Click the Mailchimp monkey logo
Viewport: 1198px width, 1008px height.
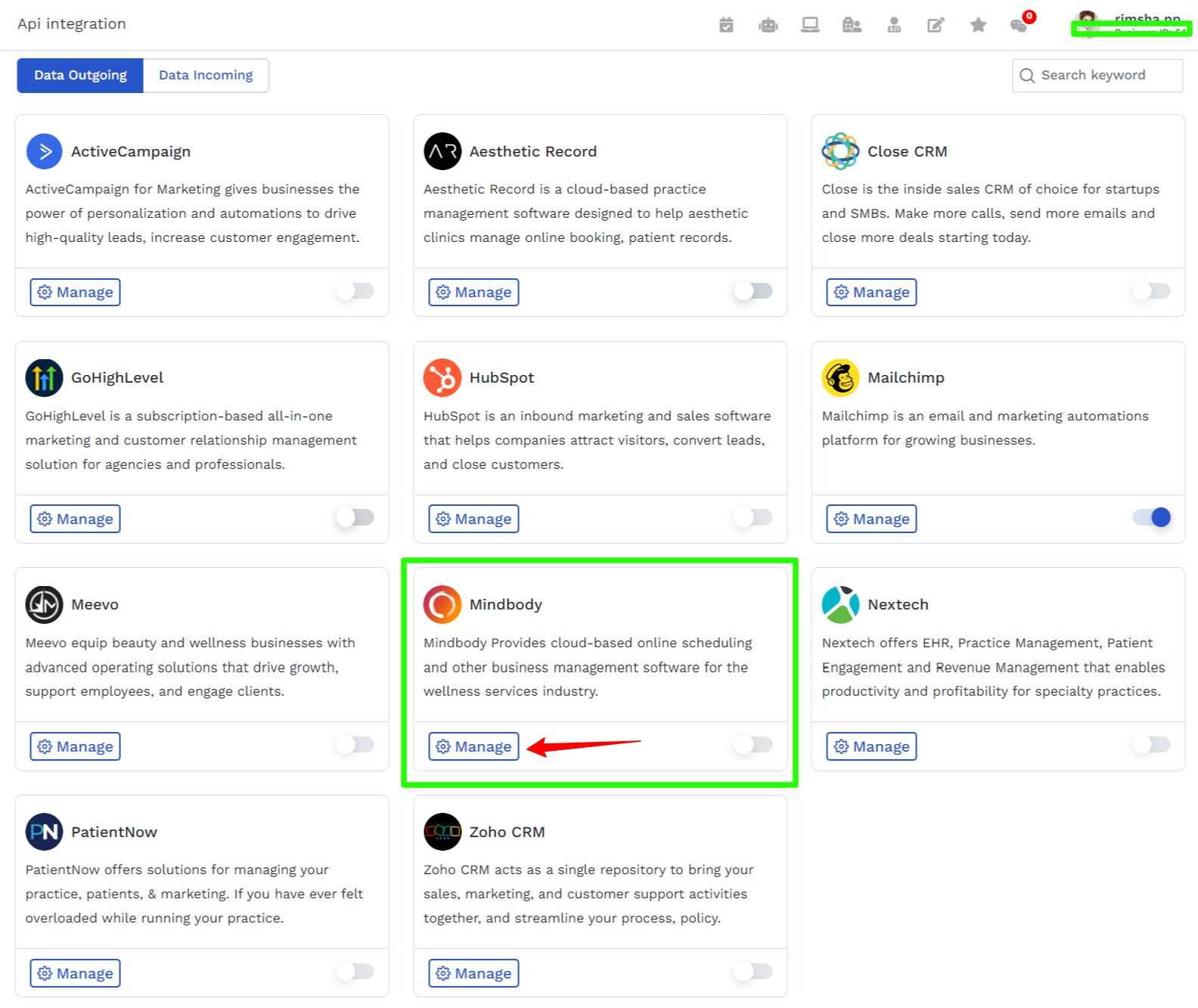(840, 378)
